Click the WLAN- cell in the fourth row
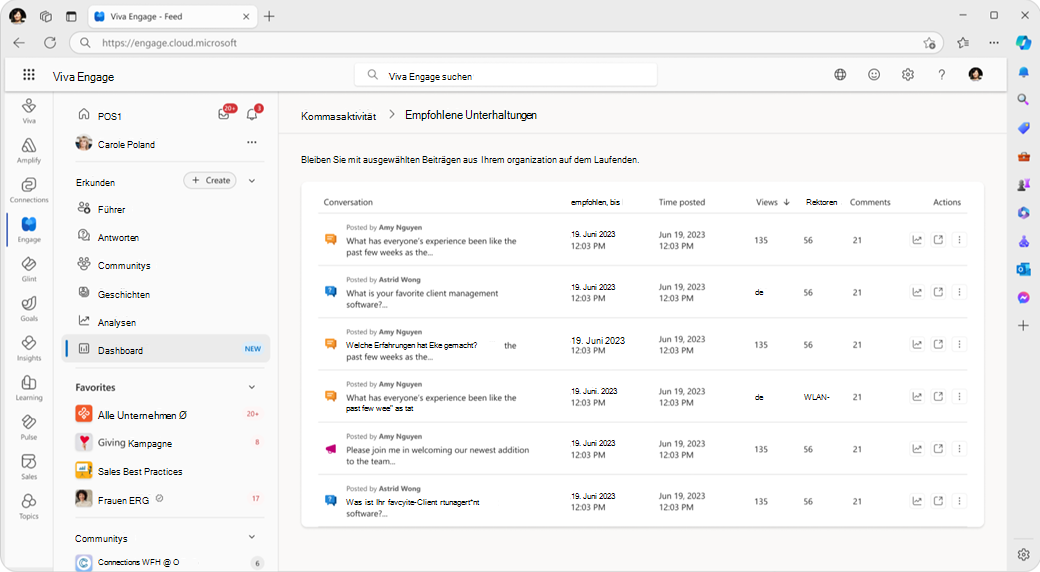This screenshot has height=572, width=1040. pos(816,397)
